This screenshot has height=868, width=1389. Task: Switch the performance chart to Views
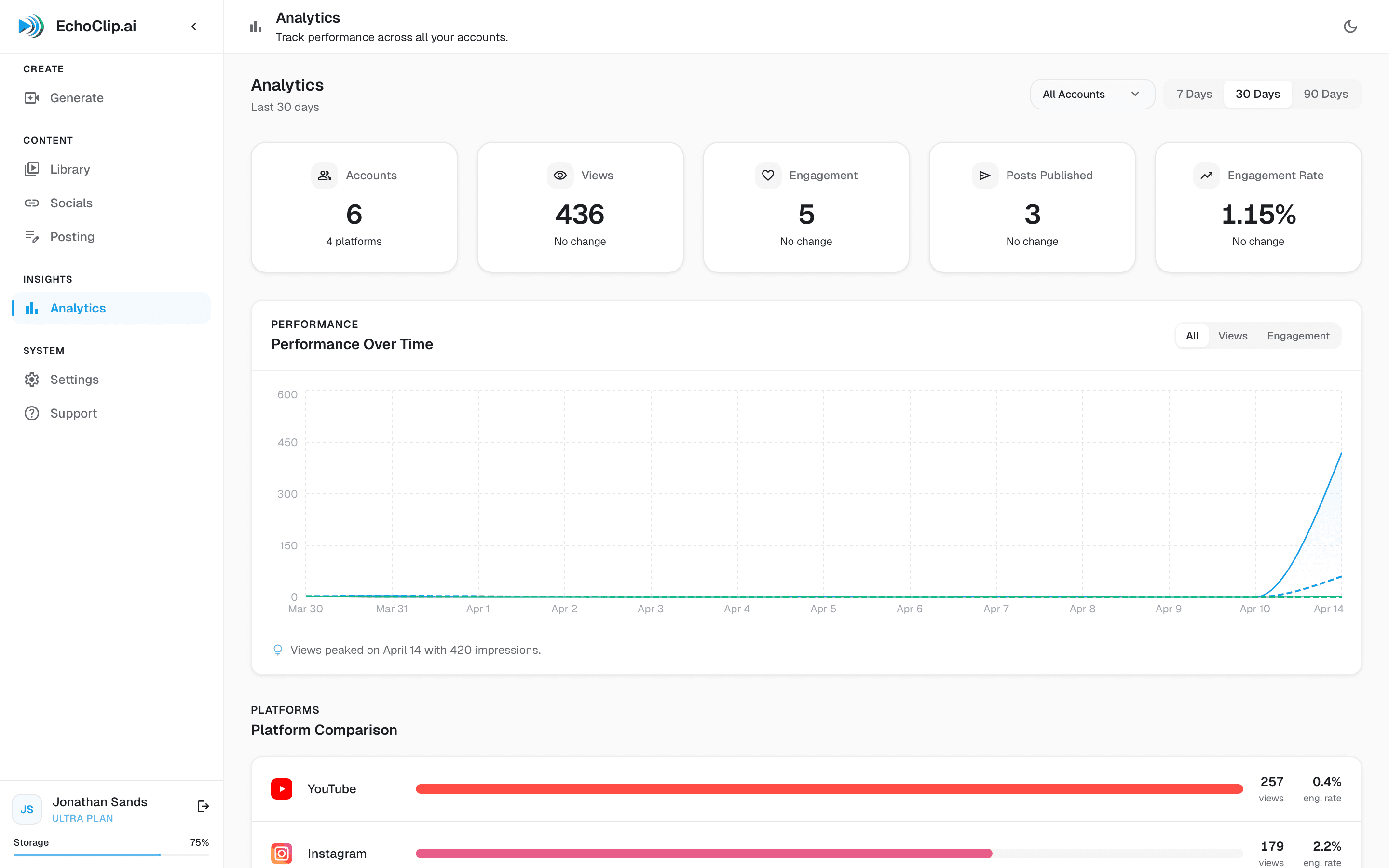click(1232, 335)
